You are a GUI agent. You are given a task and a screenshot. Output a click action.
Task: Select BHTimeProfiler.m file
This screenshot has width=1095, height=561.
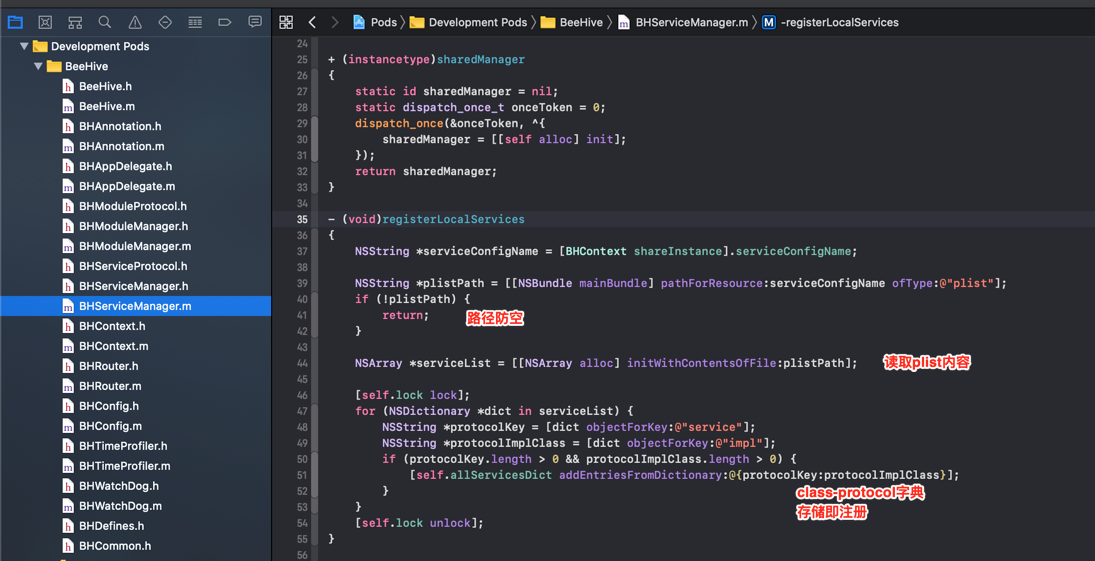pos(125,466)
